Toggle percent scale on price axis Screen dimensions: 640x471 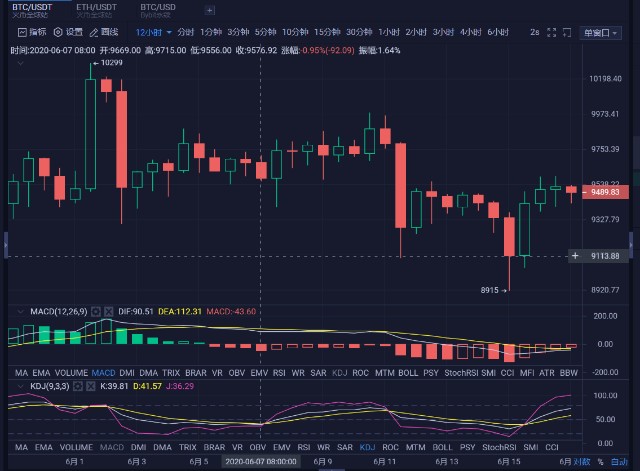pyautogui.click(x=600, y=463)
